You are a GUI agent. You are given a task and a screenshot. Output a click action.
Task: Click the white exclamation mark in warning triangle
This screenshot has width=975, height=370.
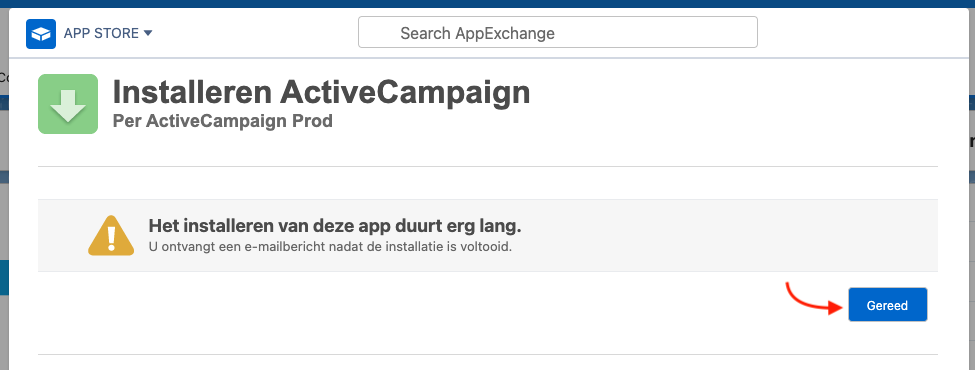[x=111, y=238]
